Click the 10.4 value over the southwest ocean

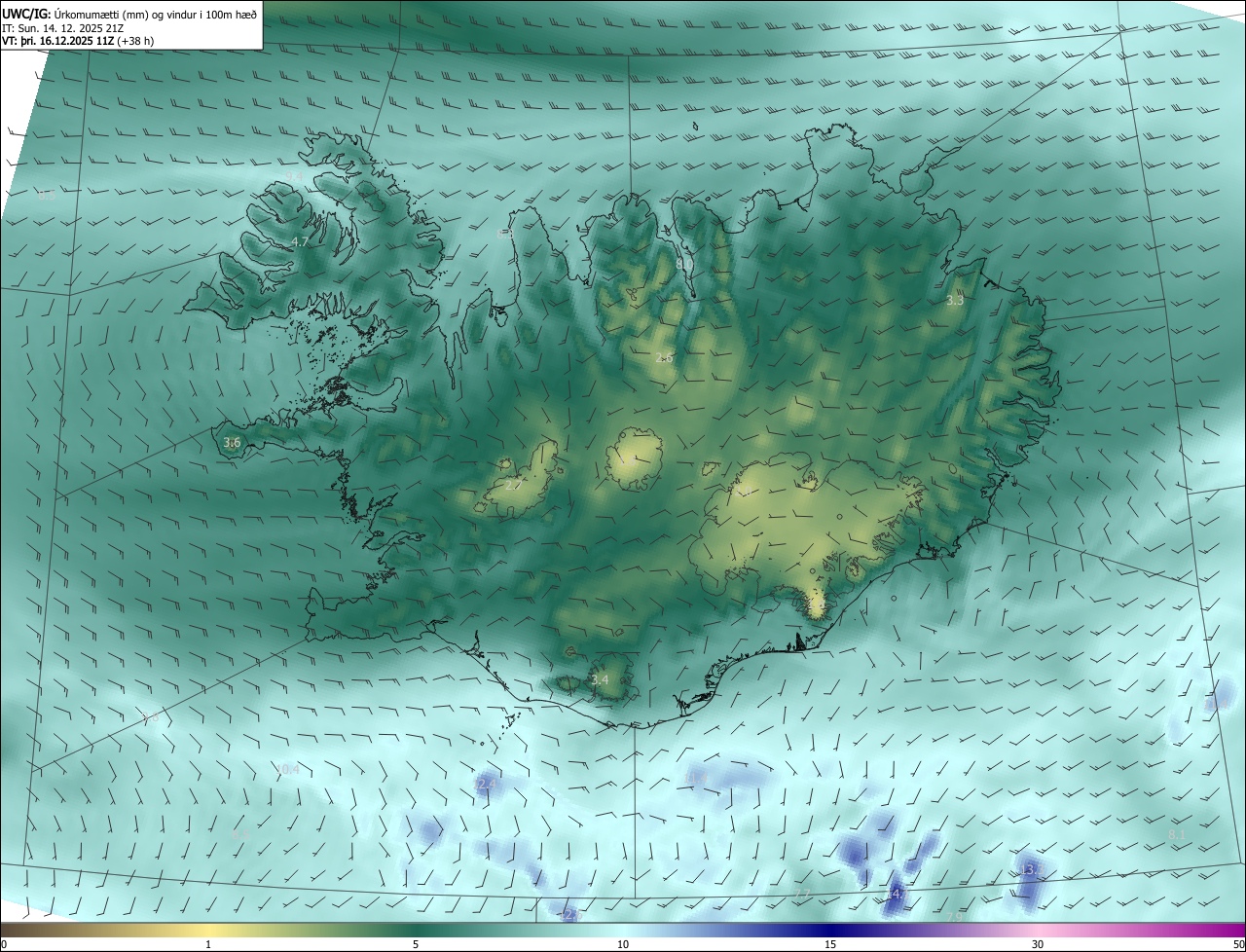click(288, 769)
